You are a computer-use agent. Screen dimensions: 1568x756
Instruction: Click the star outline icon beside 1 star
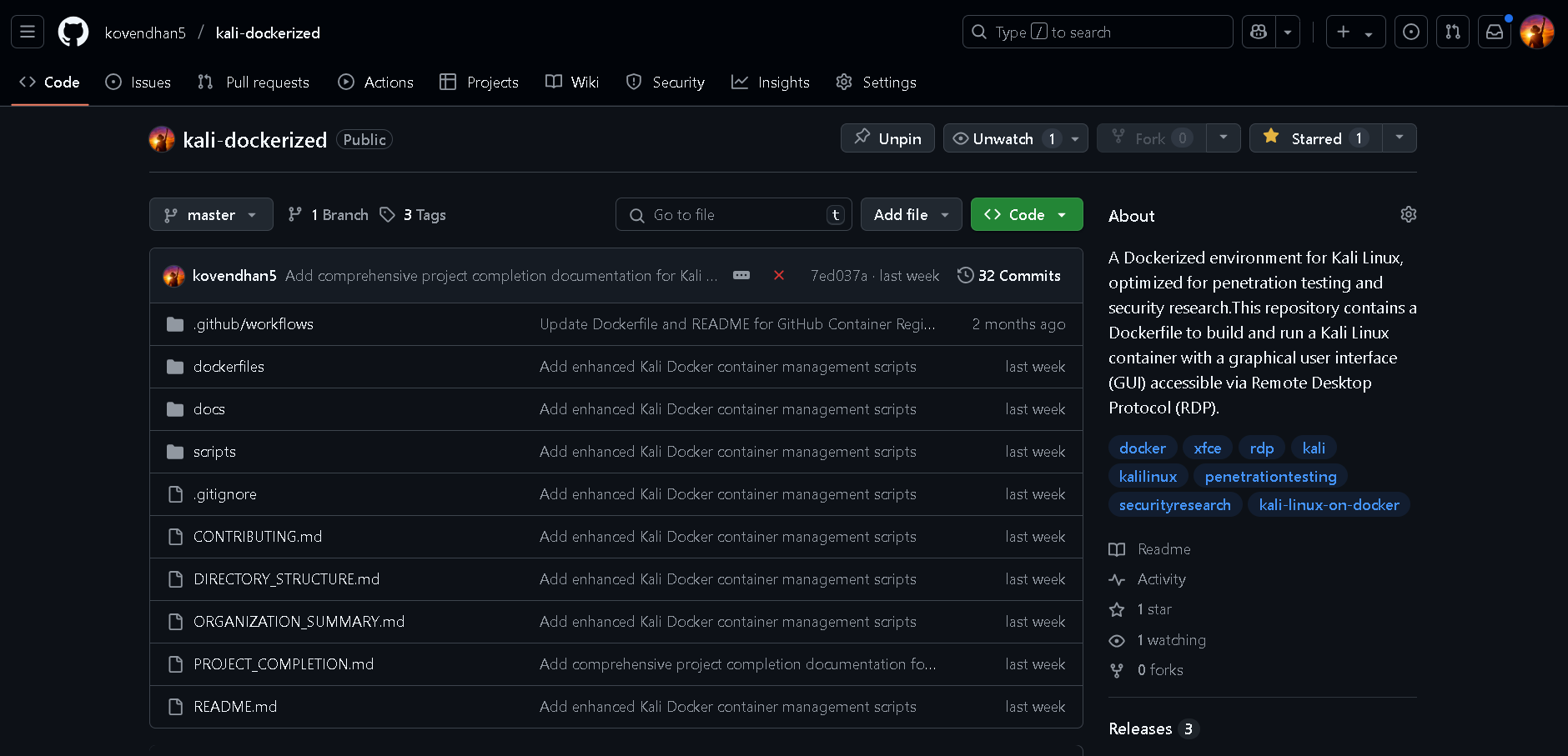pyautogui.click(x=1117, y=609)
